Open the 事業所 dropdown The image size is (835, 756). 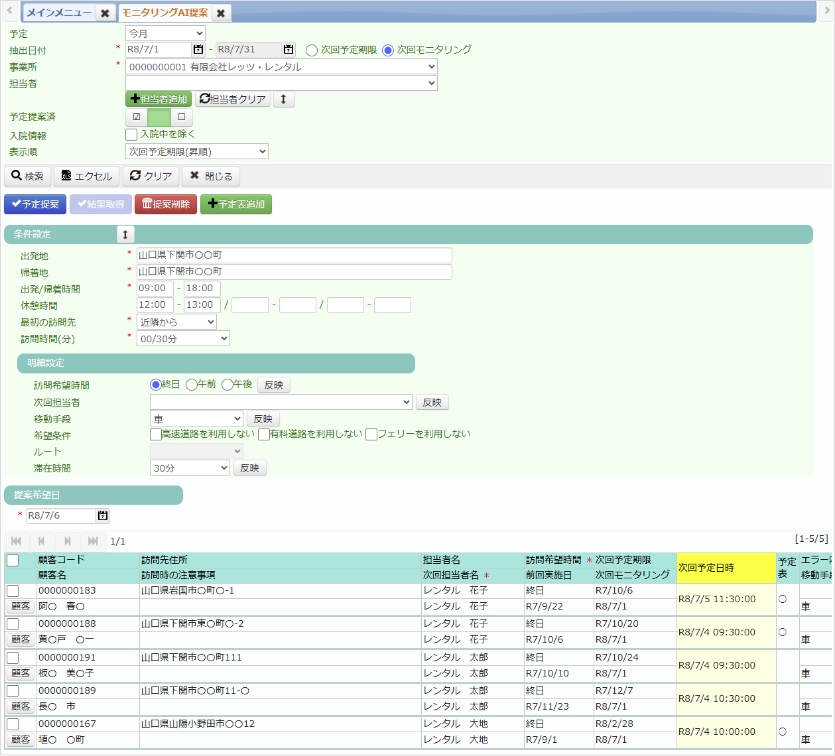click(281, 67)
